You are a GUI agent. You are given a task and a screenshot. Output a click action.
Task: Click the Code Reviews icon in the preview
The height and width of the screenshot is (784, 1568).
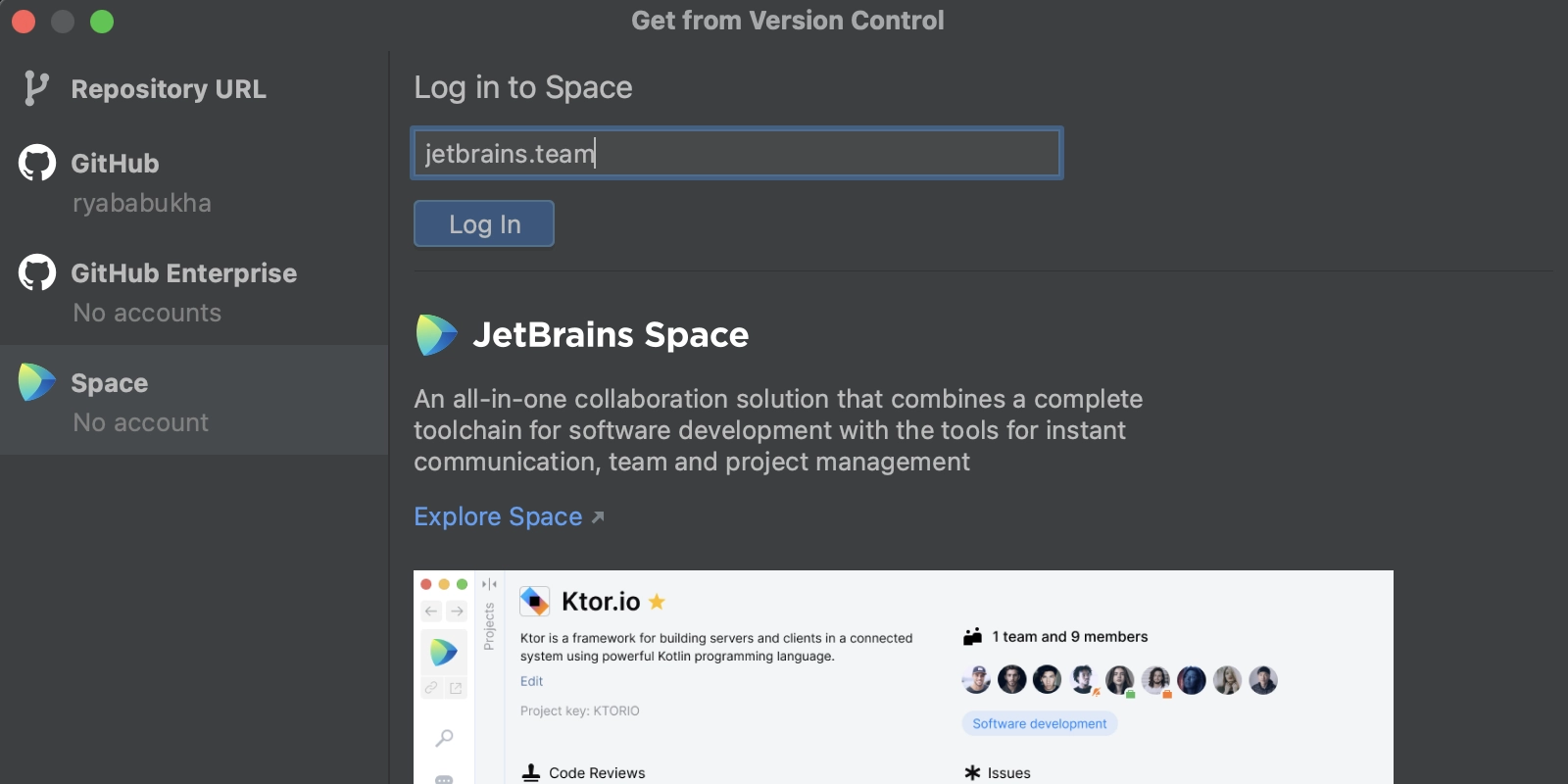(x=531, y=773)
